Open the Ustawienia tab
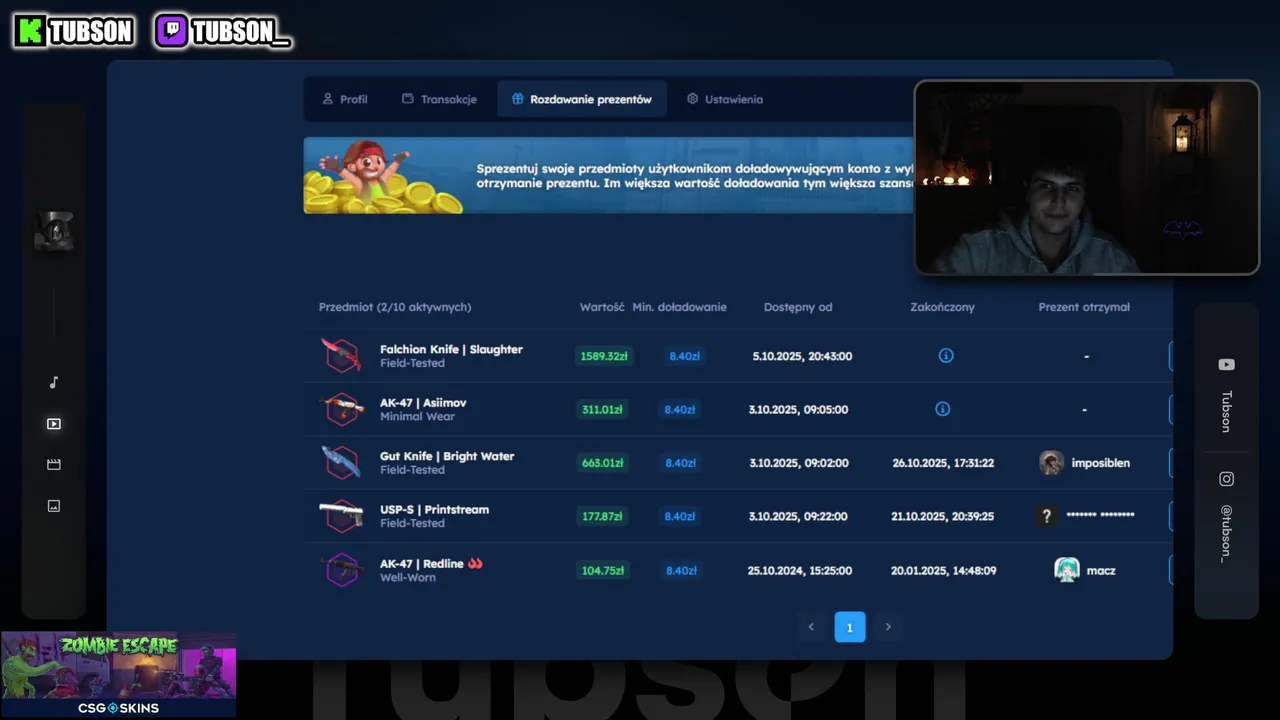Image resolution: width=1280 pixels, height=720 pixels. click(x=725, y=99)
